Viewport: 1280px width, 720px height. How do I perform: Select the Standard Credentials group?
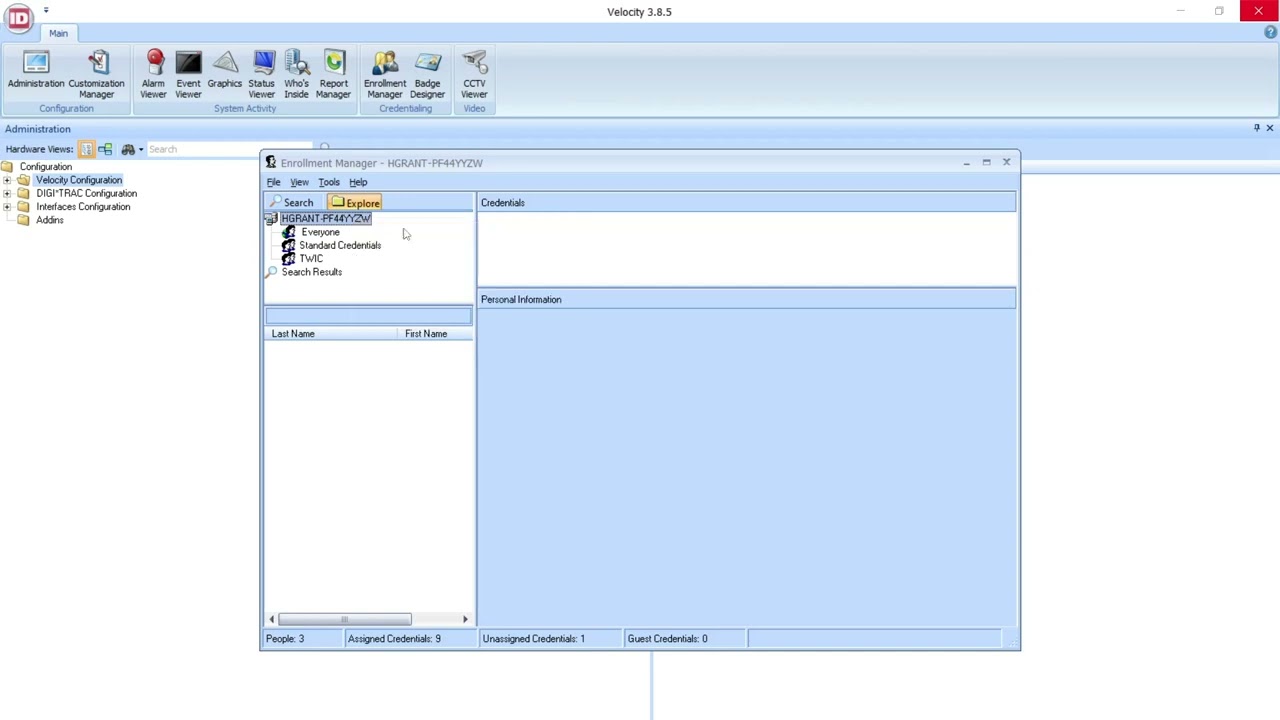[340, 245]
